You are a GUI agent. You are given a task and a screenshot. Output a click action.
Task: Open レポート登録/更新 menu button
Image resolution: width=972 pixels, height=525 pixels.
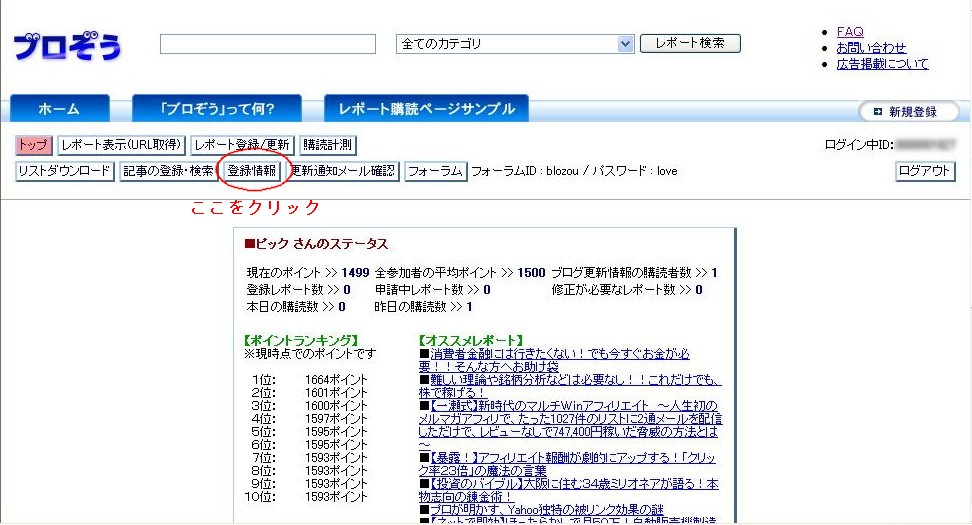pyautogui.click(x=242, y=145)
